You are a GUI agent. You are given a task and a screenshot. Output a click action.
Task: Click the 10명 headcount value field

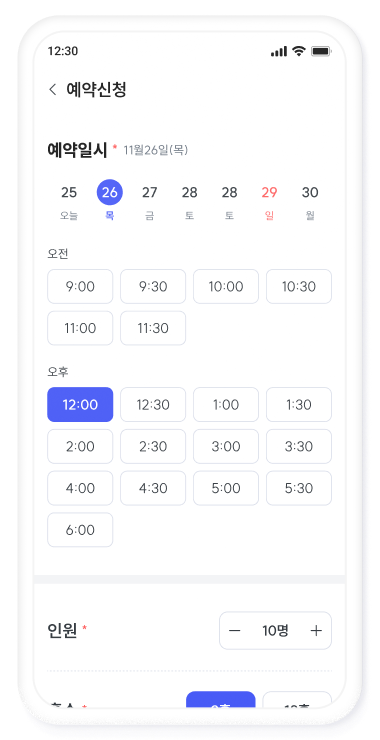pos(275,631)
